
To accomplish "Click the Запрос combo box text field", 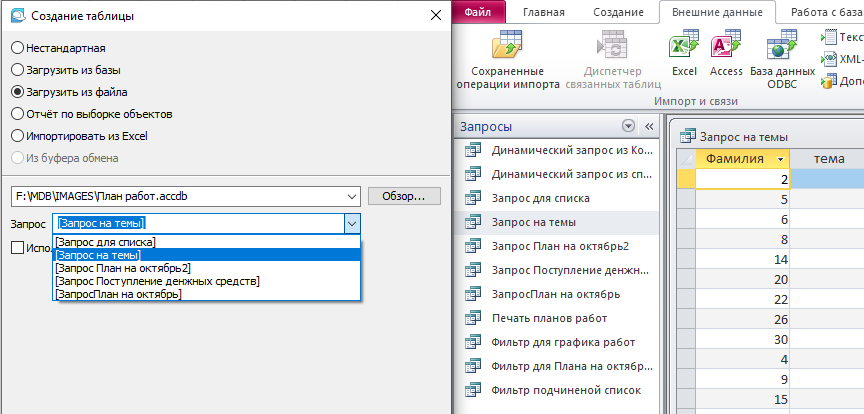I will (x=198, y=223).
